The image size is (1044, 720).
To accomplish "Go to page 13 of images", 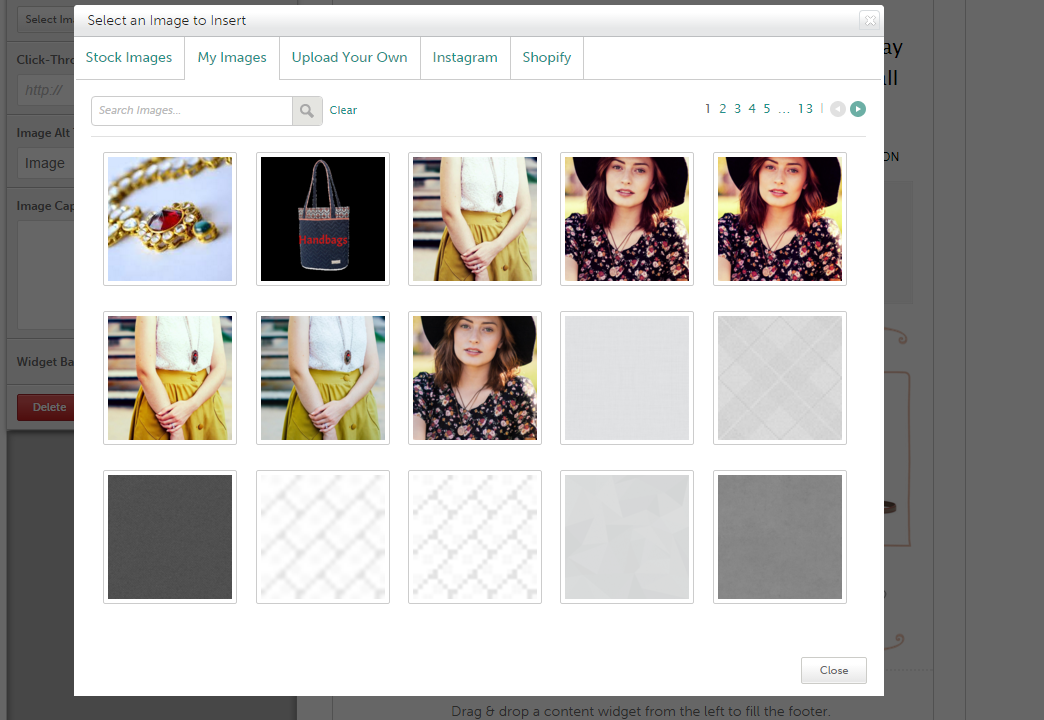I will pos(805,109).
